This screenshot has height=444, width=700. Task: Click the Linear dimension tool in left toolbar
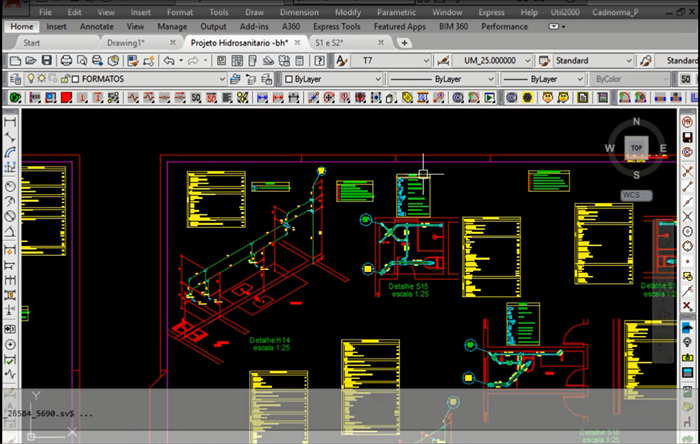click(10, 122)
